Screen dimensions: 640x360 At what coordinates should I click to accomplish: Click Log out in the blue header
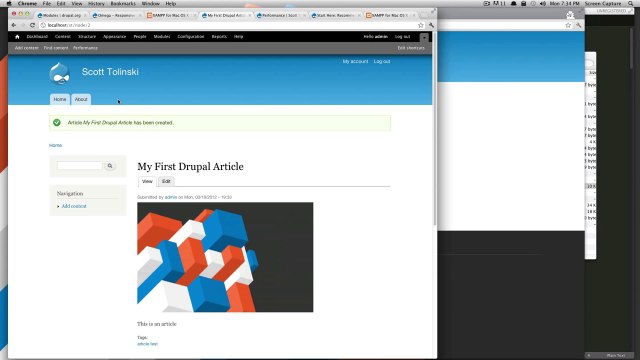click(x=382, y=61)
